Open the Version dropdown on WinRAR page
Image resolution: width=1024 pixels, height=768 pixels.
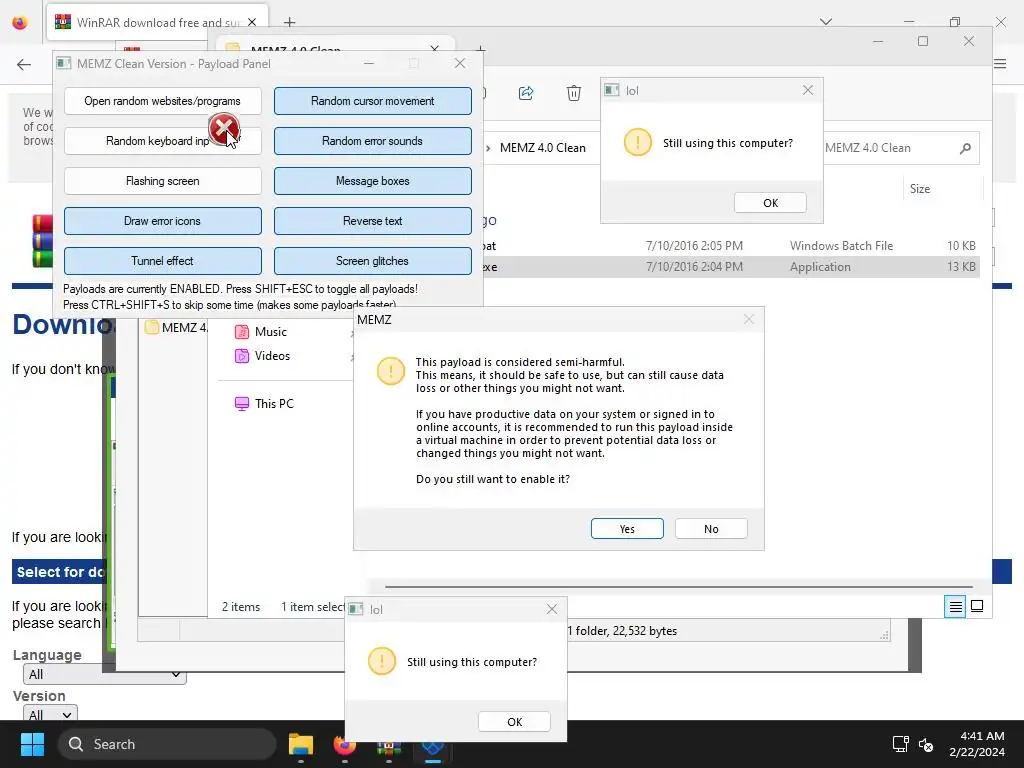point(50,714)
